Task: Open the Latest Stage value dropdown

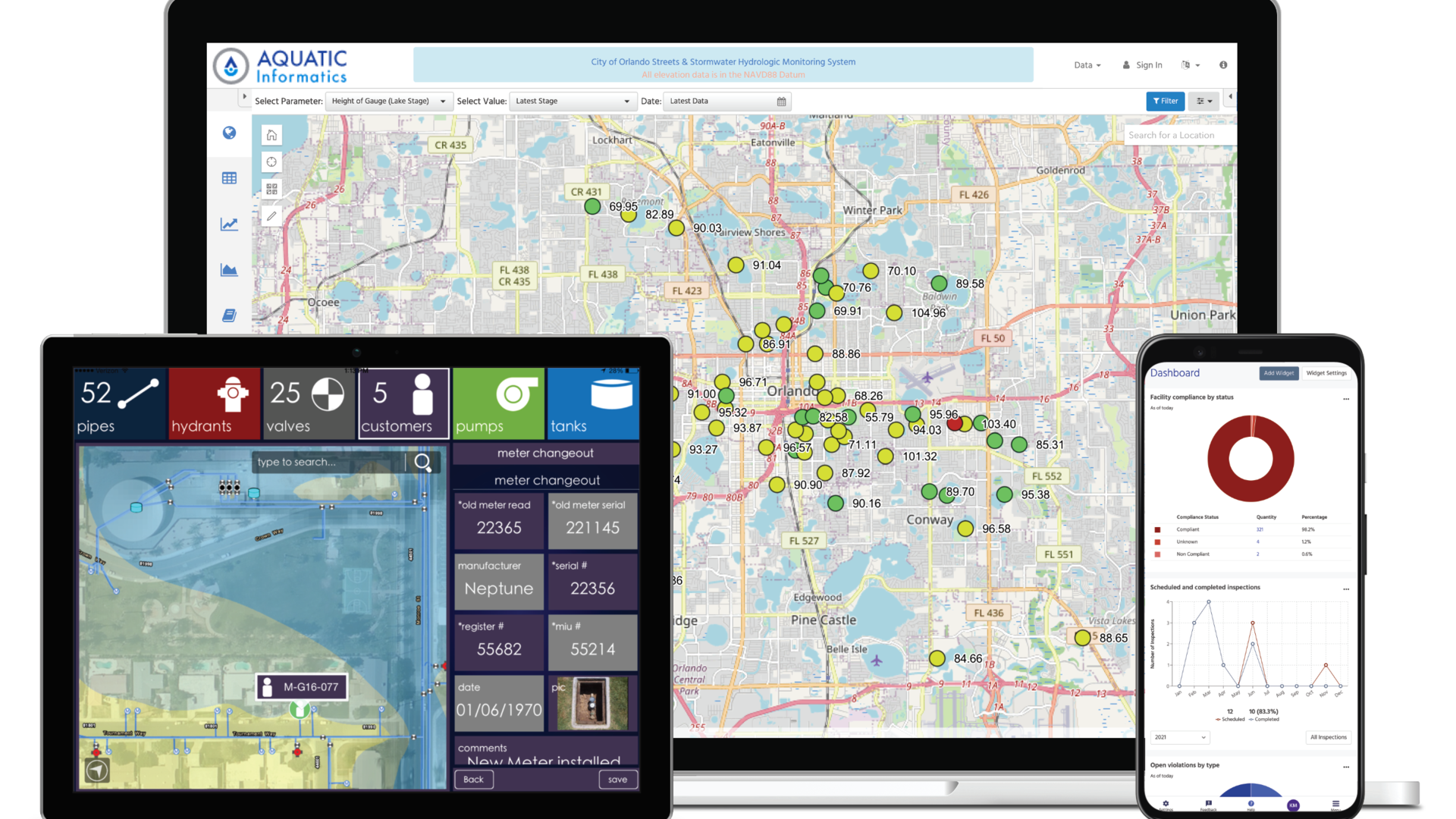Action: 572,102
